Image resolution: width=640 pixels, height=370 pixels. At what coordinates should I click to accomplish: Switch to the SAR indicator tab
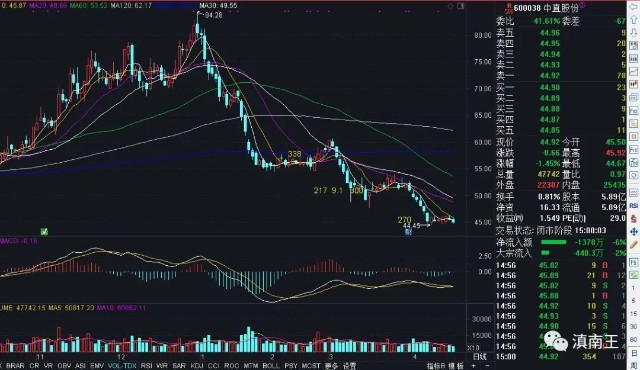(179, 366)
